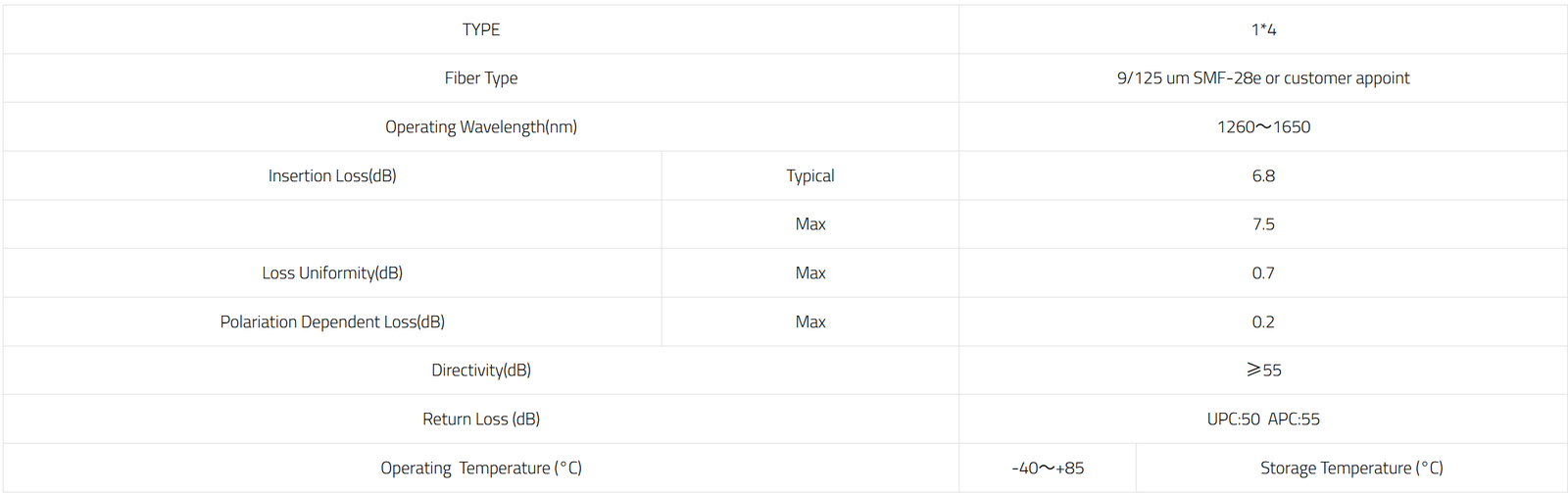Select the ≥55 directivity value cell

coord(1263,370)
